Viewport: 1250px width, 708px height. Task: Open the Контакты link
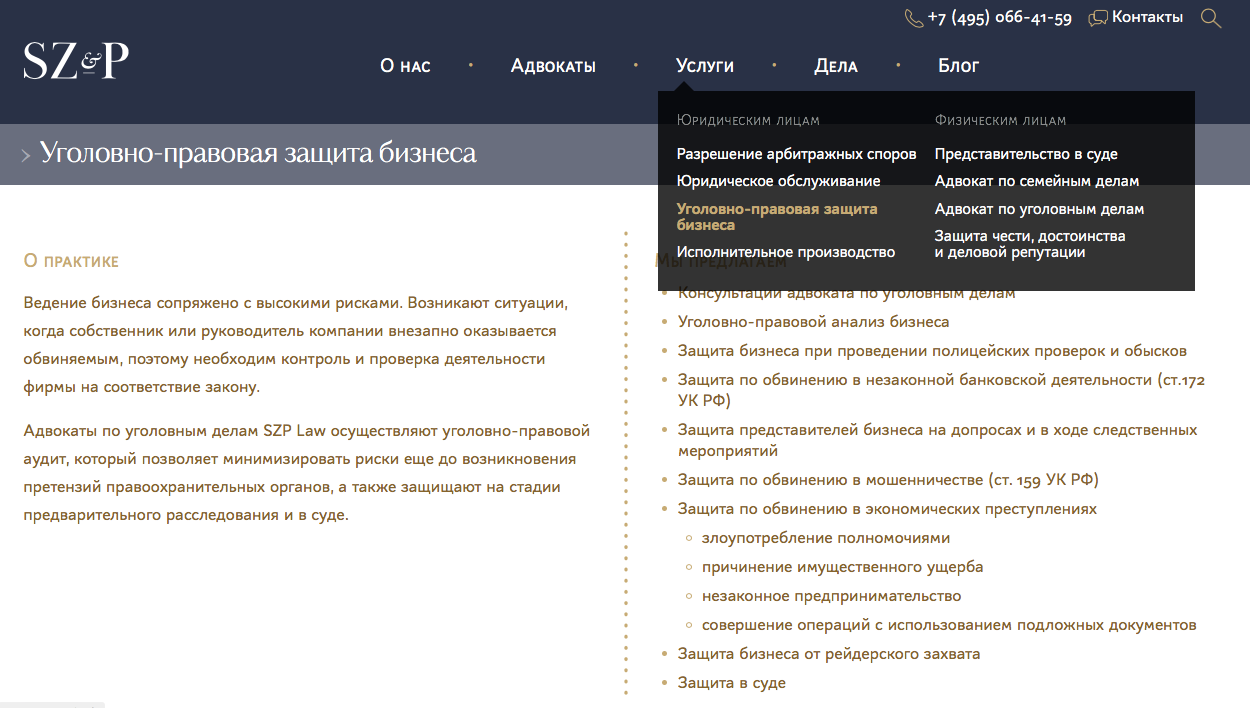[1148, 17]
